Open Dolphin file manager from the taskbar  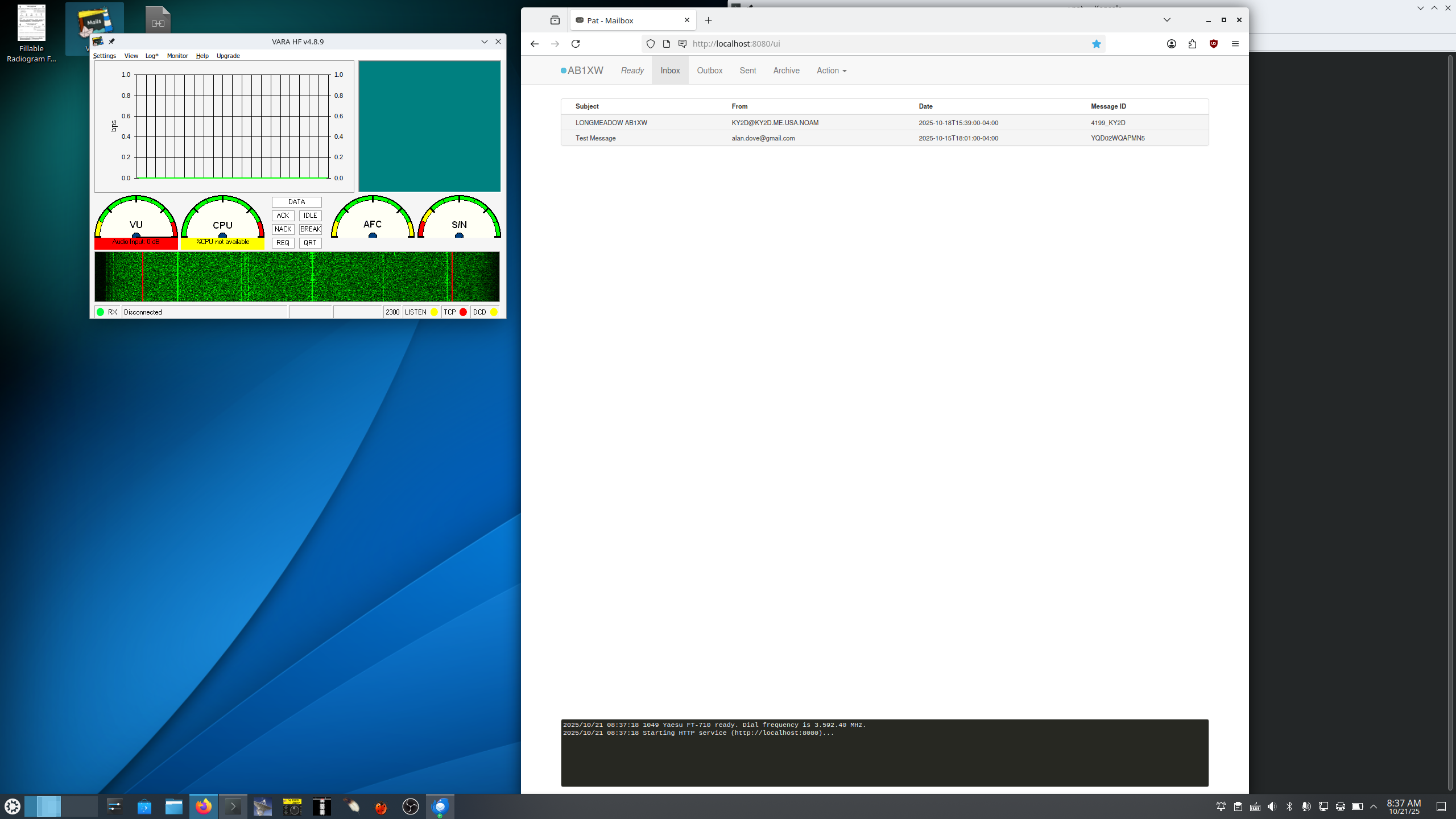tap(174, 806)
